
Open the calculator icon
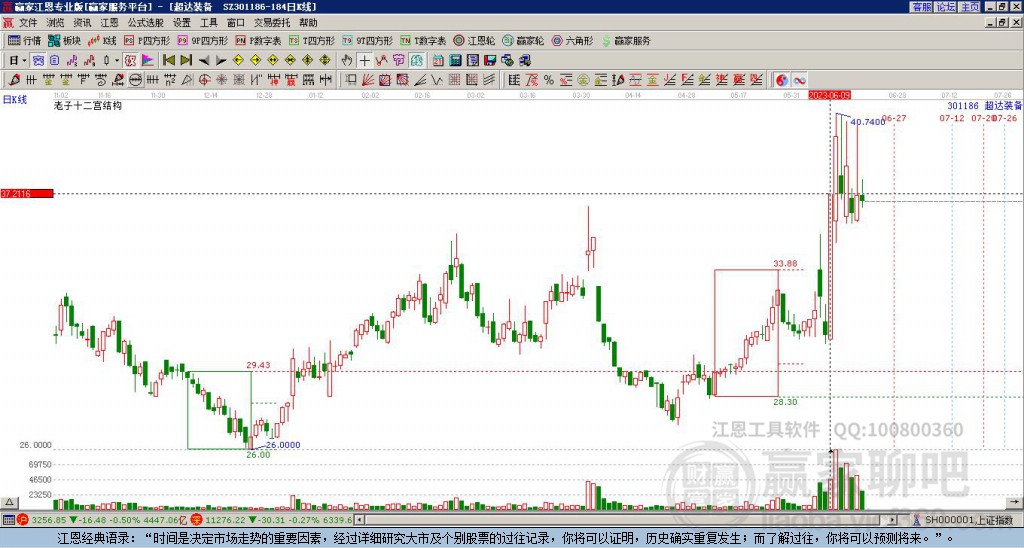[x=455, y=61]
